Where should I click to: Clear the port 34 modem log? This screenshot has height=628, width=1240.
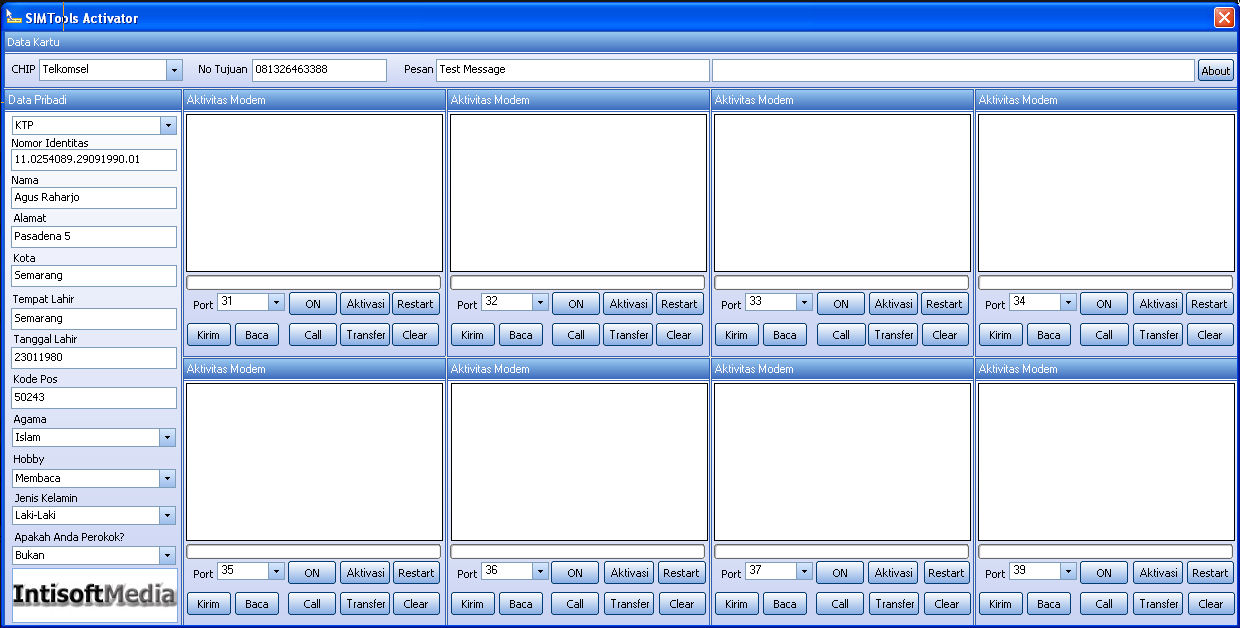click(1210, 335)
